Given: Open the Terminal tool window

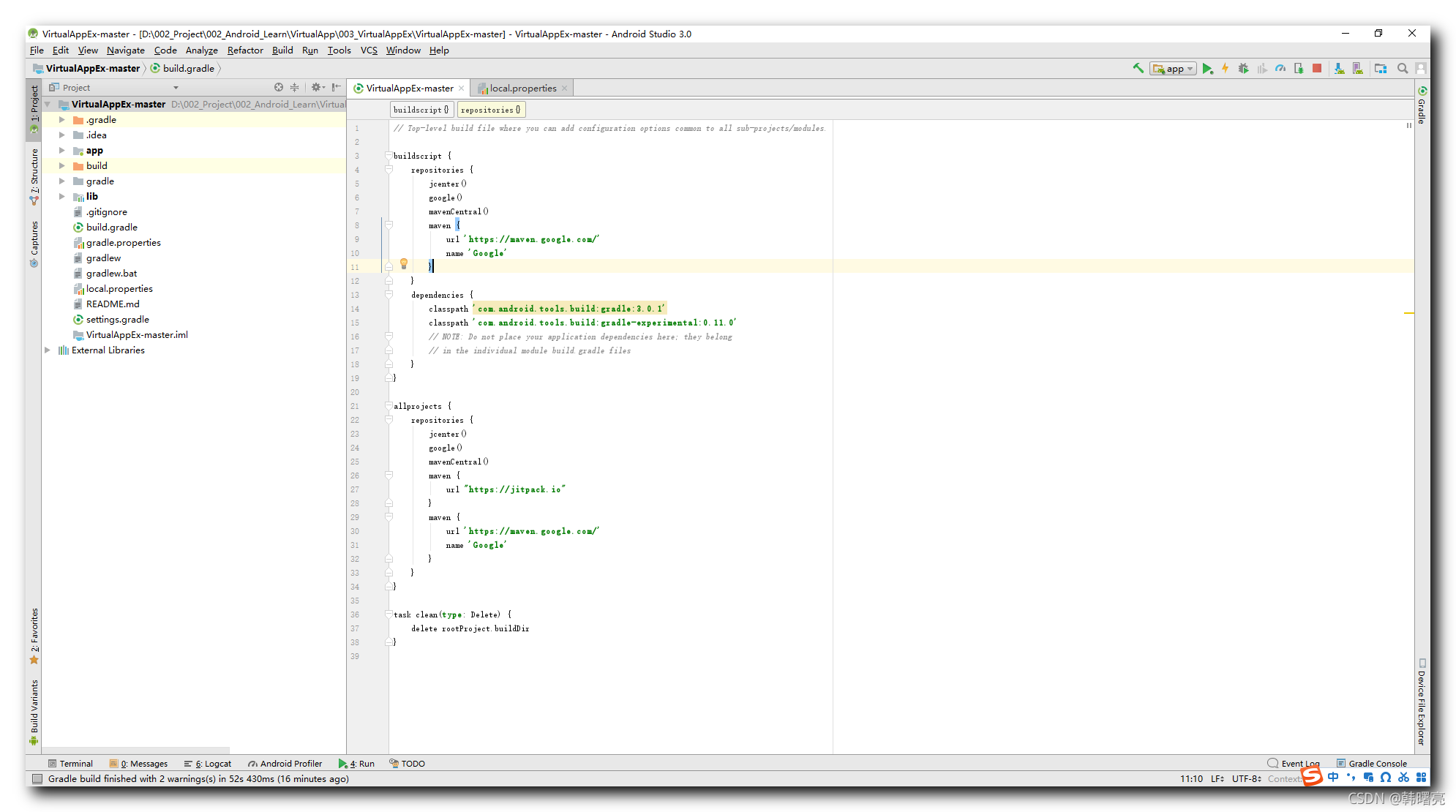Looking at the screenshot, I should point(70,763).
